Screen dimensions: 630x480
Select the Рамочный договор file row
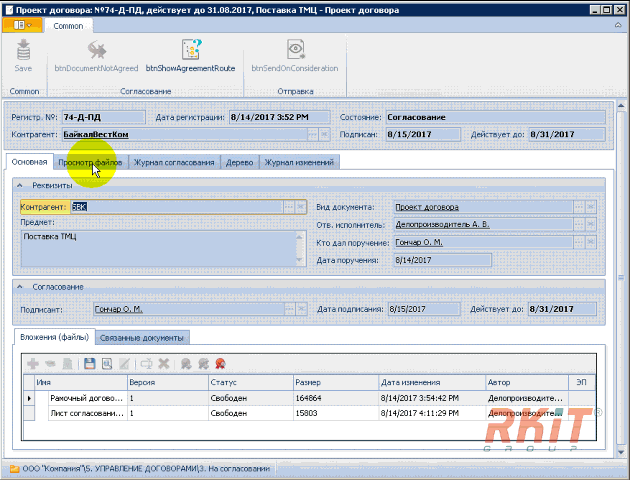point(86,398)
